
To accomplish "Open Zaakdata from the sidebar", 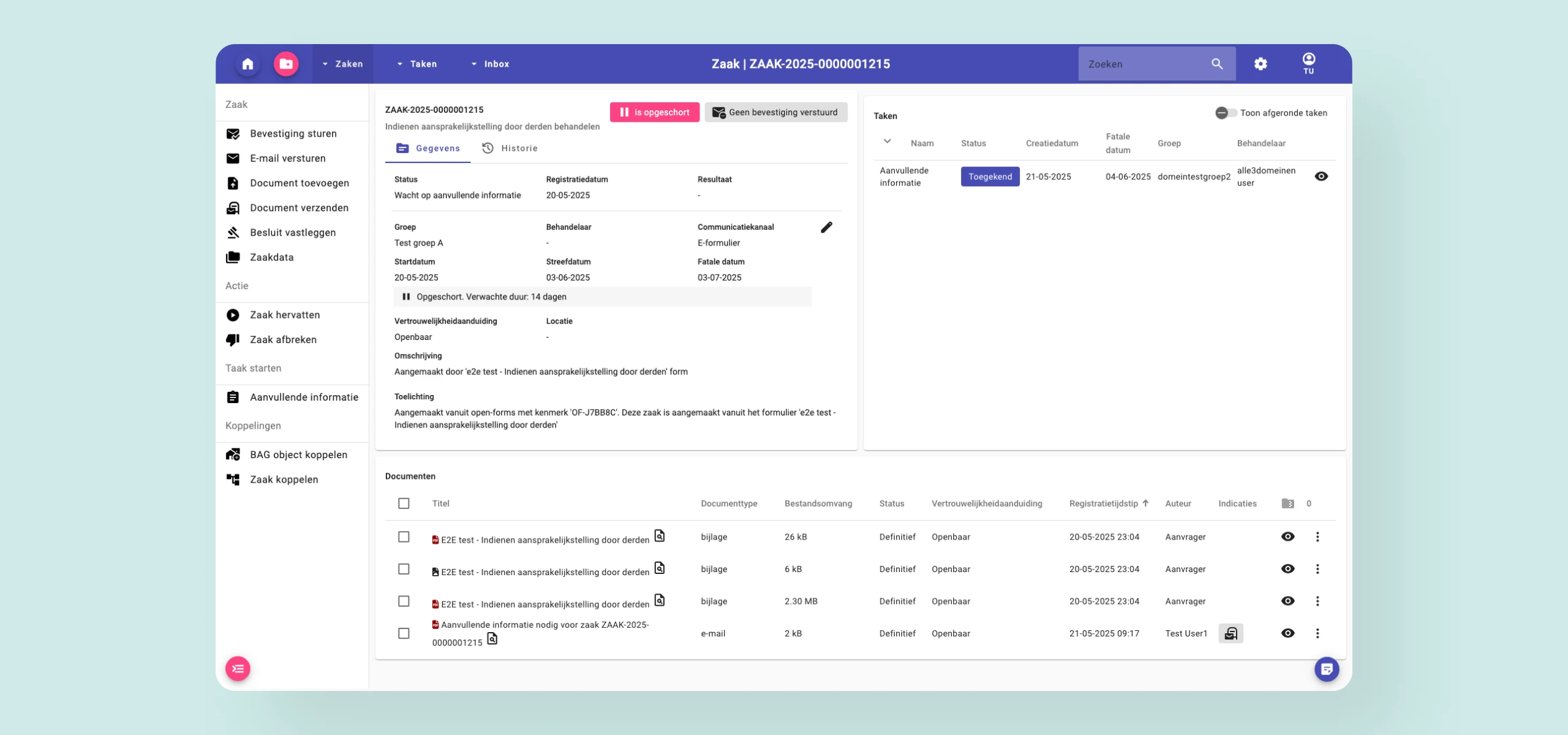I will (x=292, y=257).
